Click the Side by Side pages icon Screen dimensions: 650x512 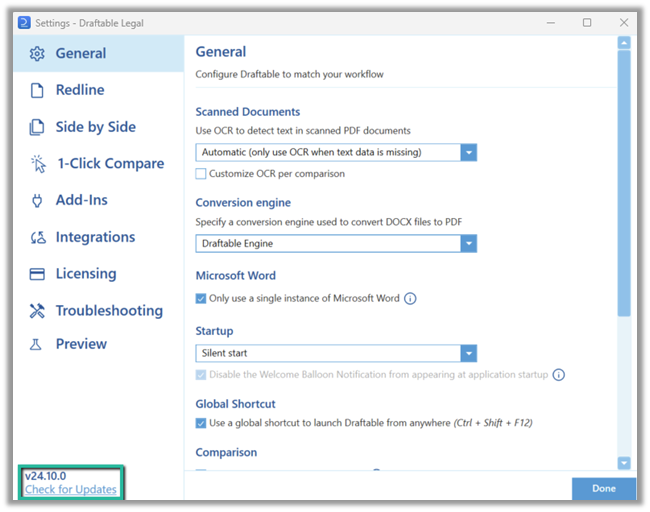37,127
